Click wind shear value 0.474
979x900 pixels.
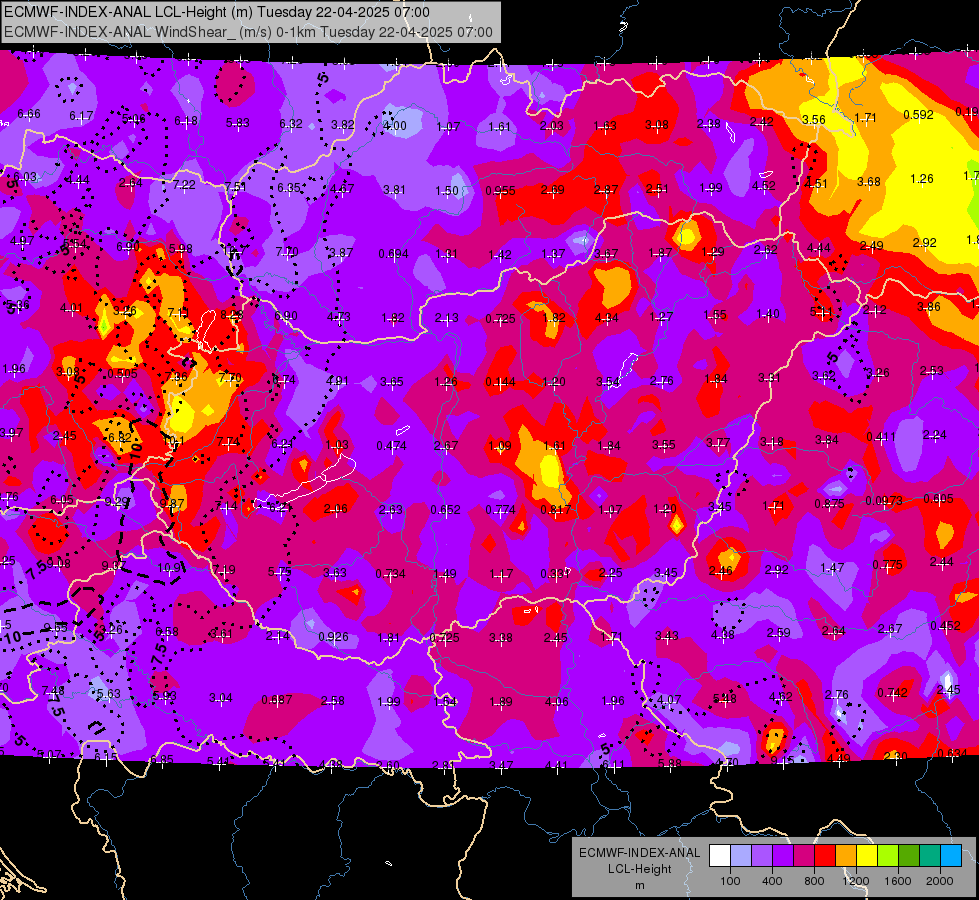391,445
